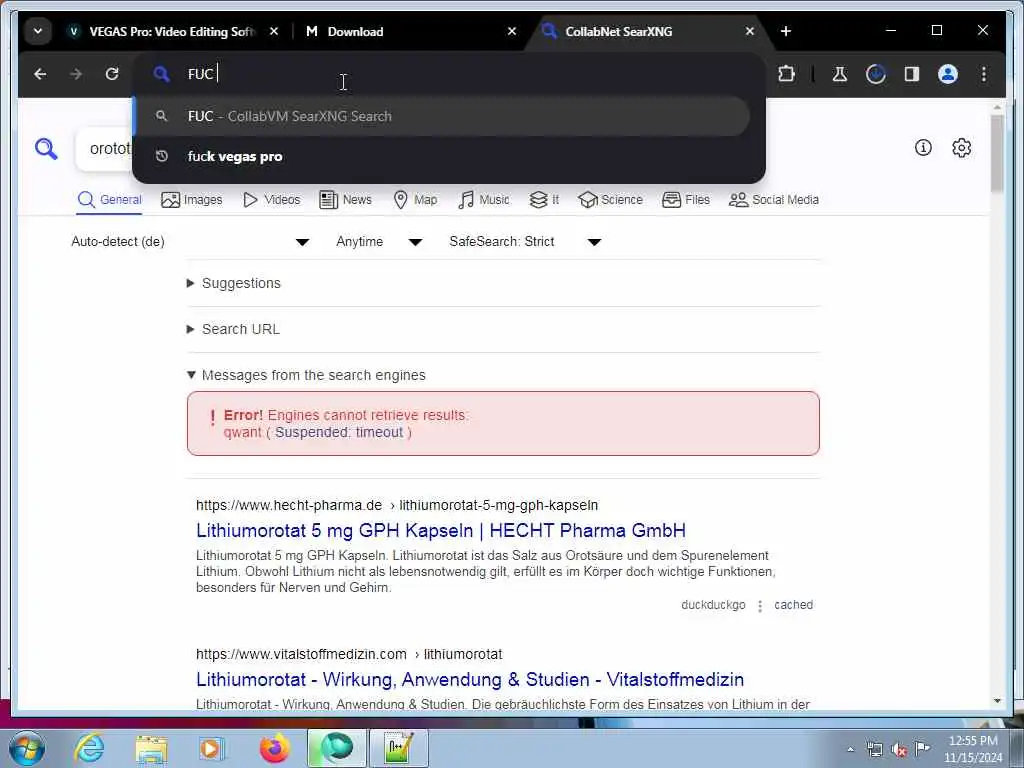Click the forward navigation arrow
This screenshot has height=768, width=1024.
point(76,74)
